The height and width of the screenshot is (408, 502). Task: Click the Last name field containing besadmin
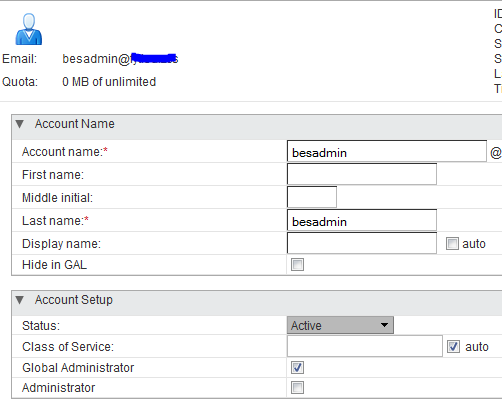[x=362, y=220]
